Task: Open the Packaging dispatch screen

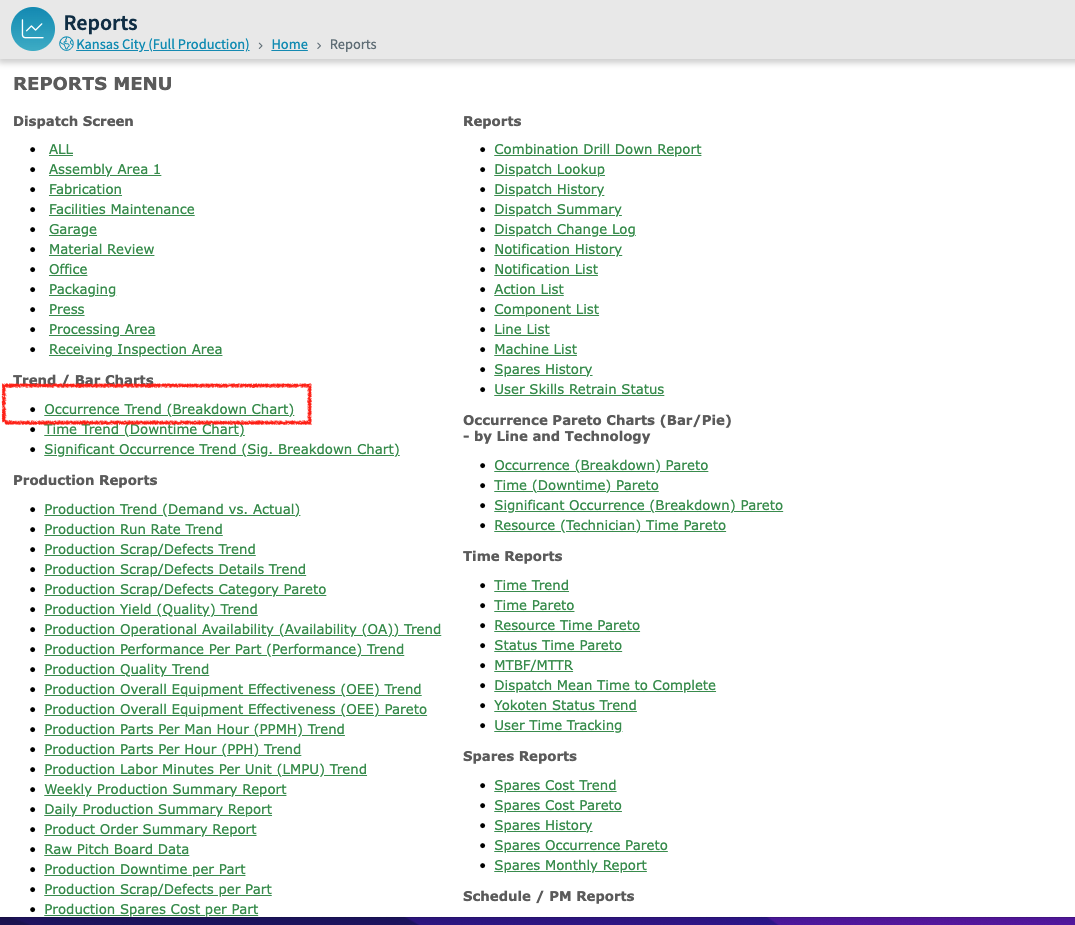Action: (x=82, y=289)
